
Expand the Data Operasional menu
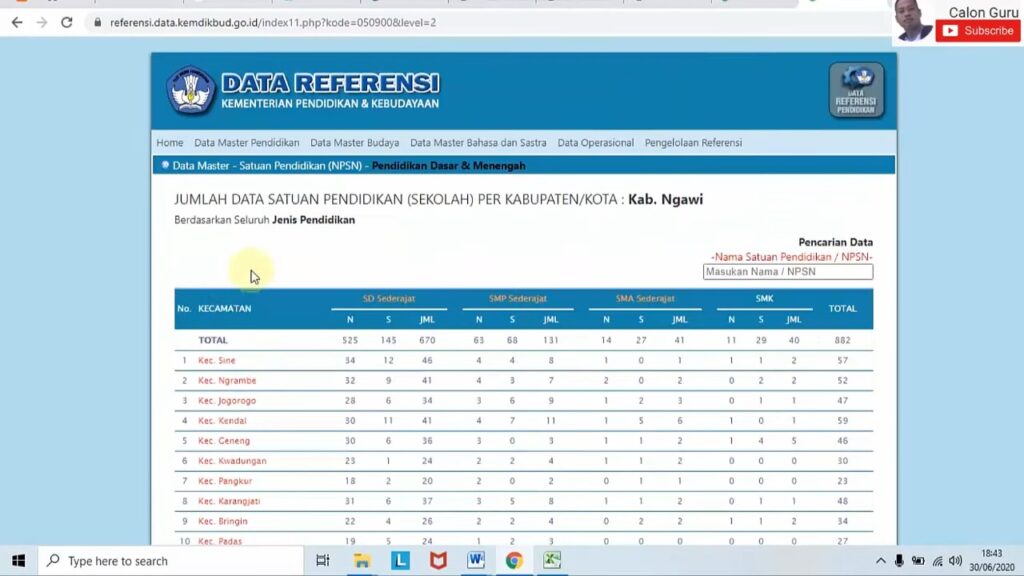[596, 142]
